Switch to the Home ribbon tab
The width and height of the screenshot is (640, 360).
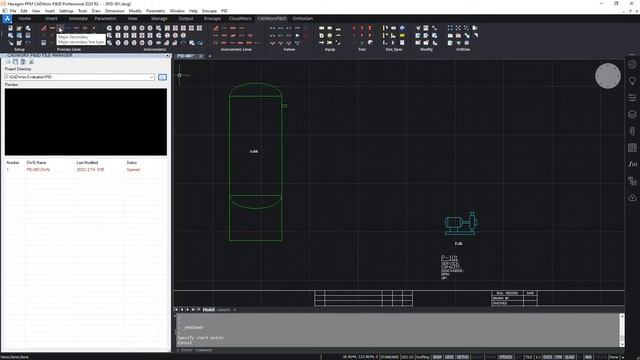pyautogui.click(x=24, y=19)
